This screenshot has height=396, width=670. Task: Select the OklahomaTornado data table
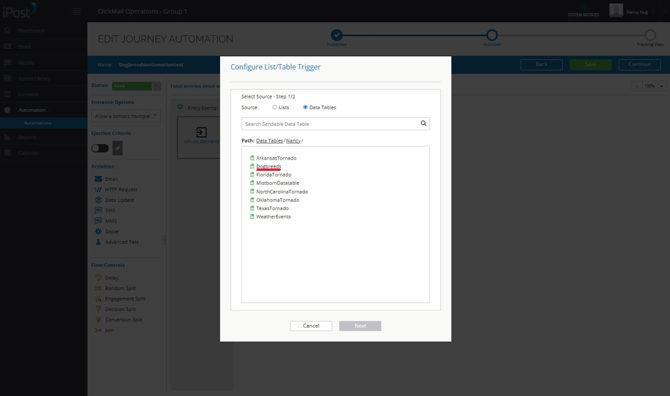[x=277, y=200]
